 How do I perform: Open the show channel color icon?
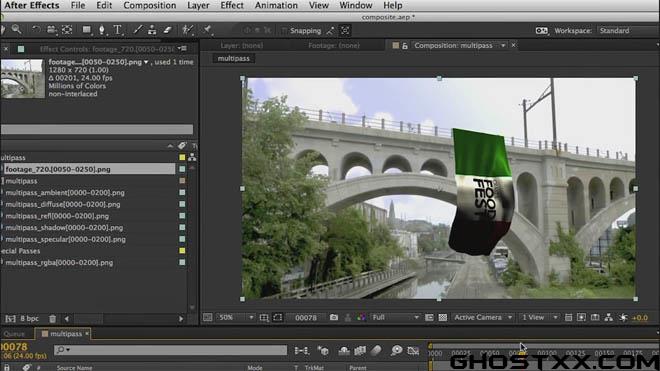tap(362, 318)
